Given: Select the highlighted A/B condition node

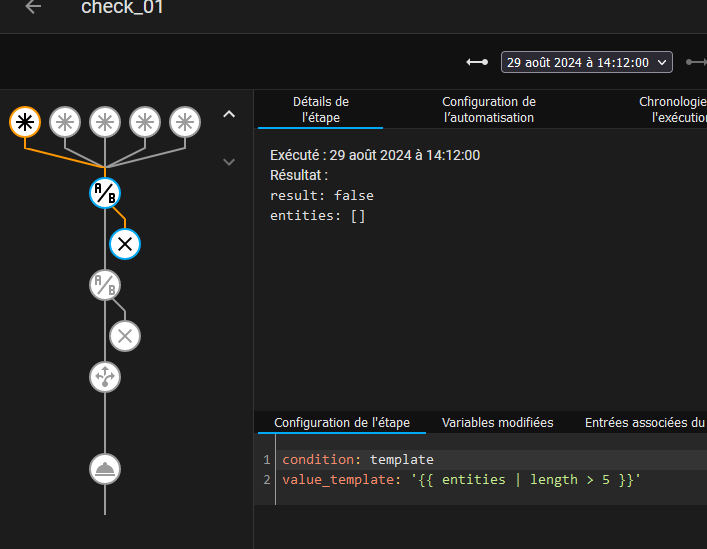Looking at the screenshot, I should point(105,193).
